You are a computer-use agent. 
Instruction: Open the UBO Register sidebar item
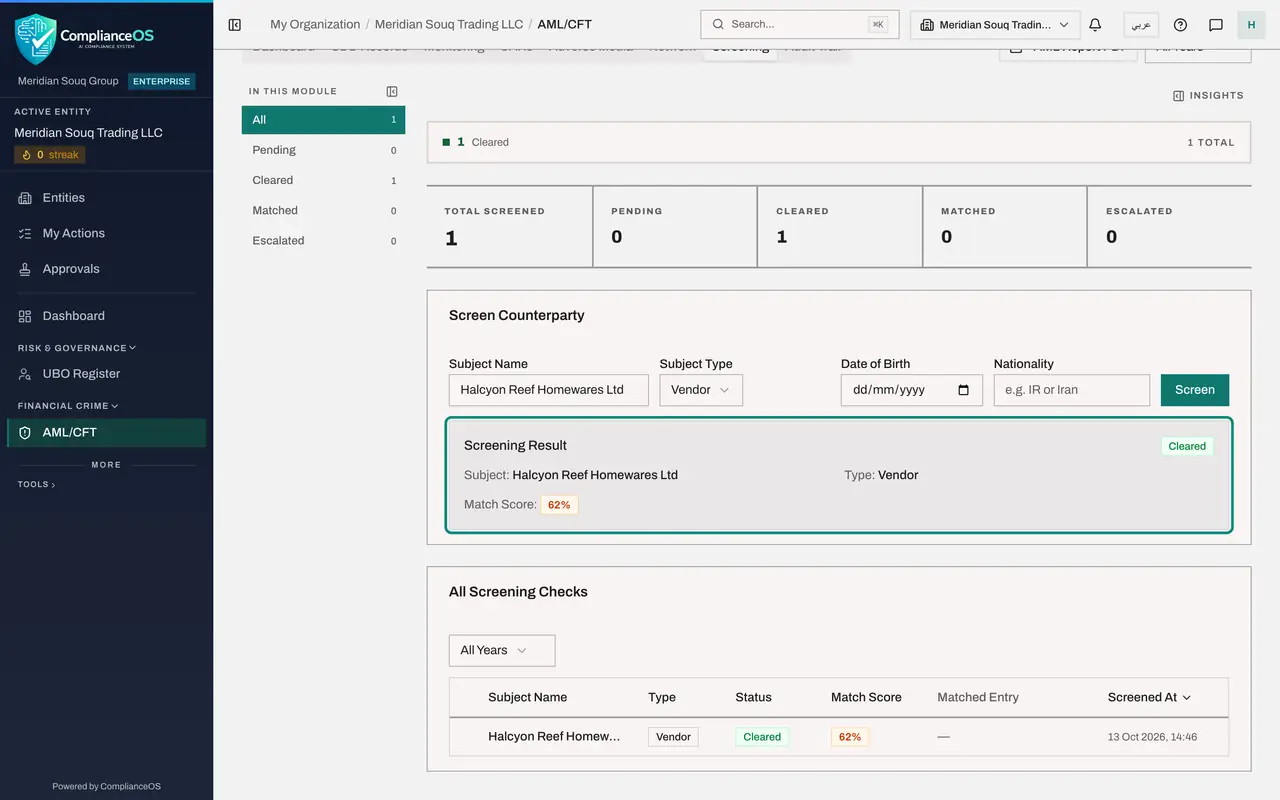click(106, 374)
